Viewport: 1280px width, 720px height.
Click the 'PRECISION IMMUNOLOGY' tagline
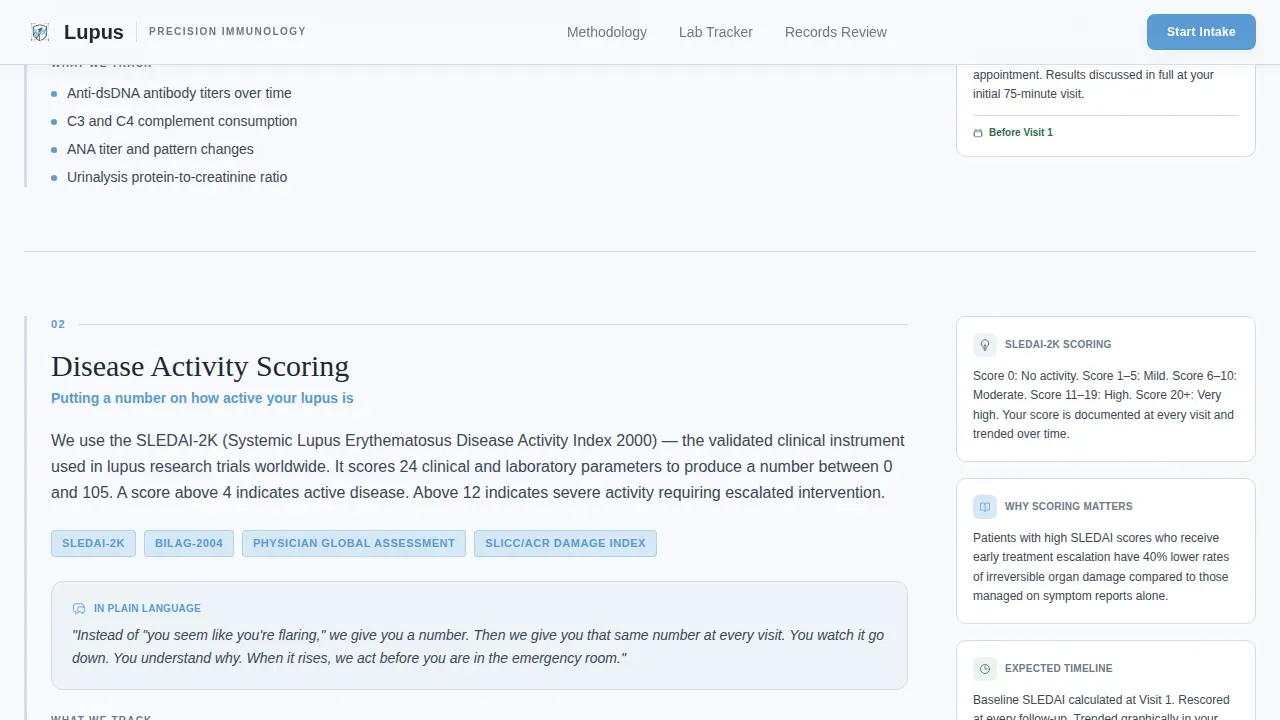[x=228, y=31]
